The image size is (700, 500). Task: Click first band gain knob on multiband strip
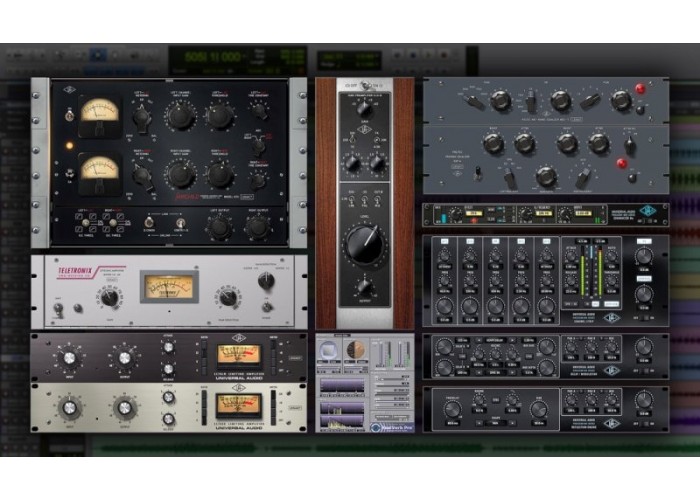pyautogui.click(x=444, y=306)
